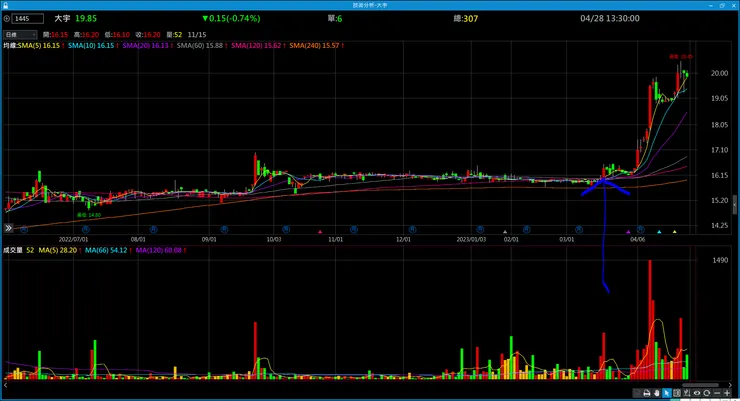The height and width of the screenshot is (401, 740).
Task: Click the 單:6 single volume value
Action: (x=335, y=19)
